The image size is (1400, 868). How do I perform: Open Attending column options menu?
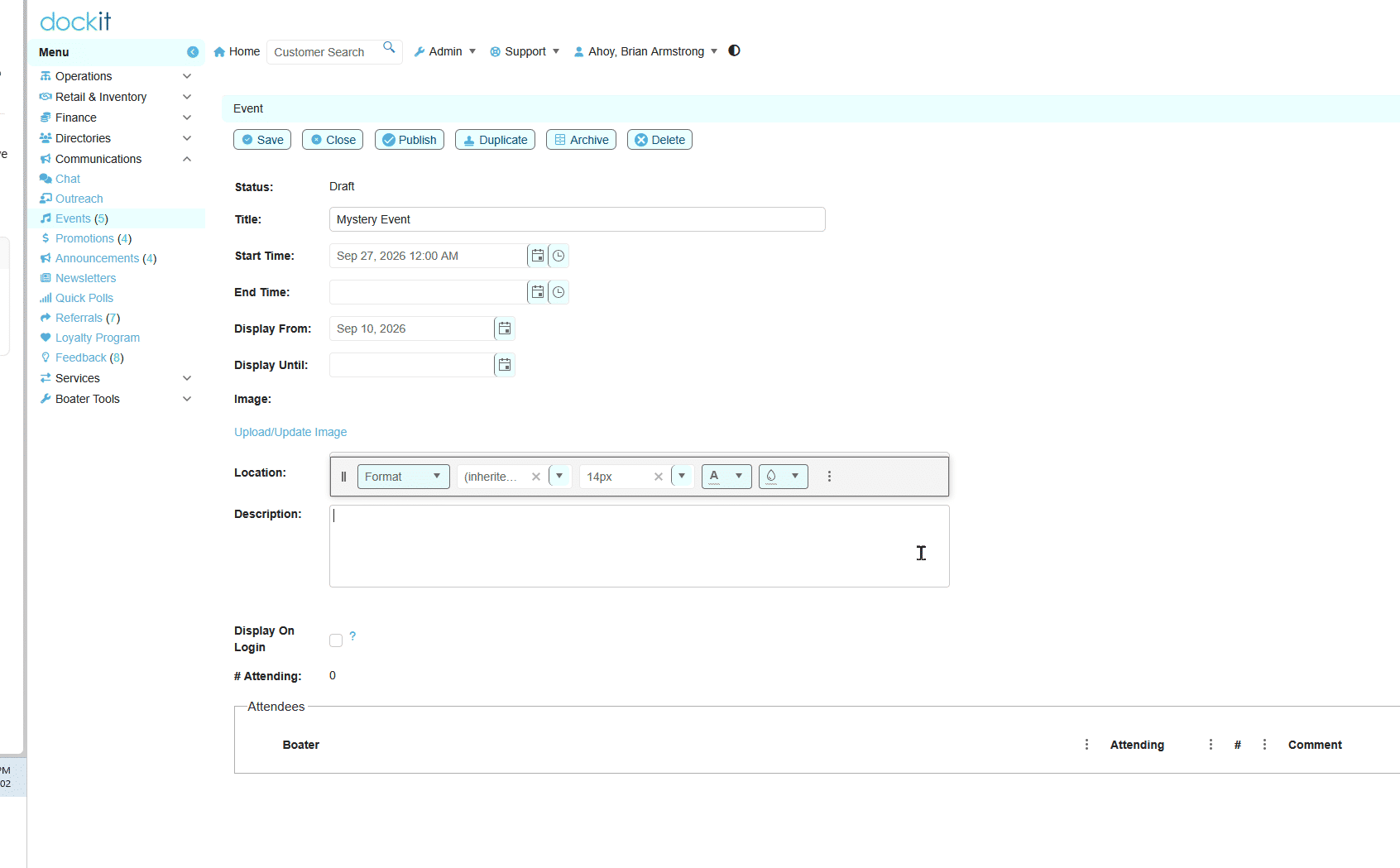click(x=1211, y=745)
